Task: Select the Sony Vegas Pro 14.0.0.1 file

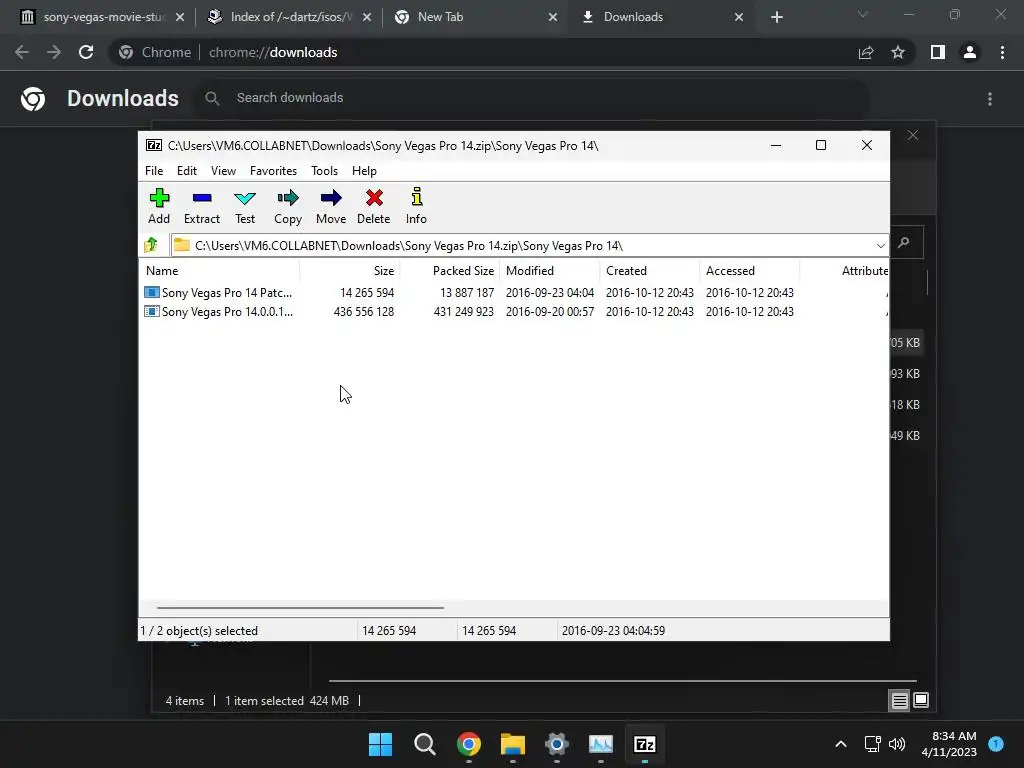Action: coord(219,312)
